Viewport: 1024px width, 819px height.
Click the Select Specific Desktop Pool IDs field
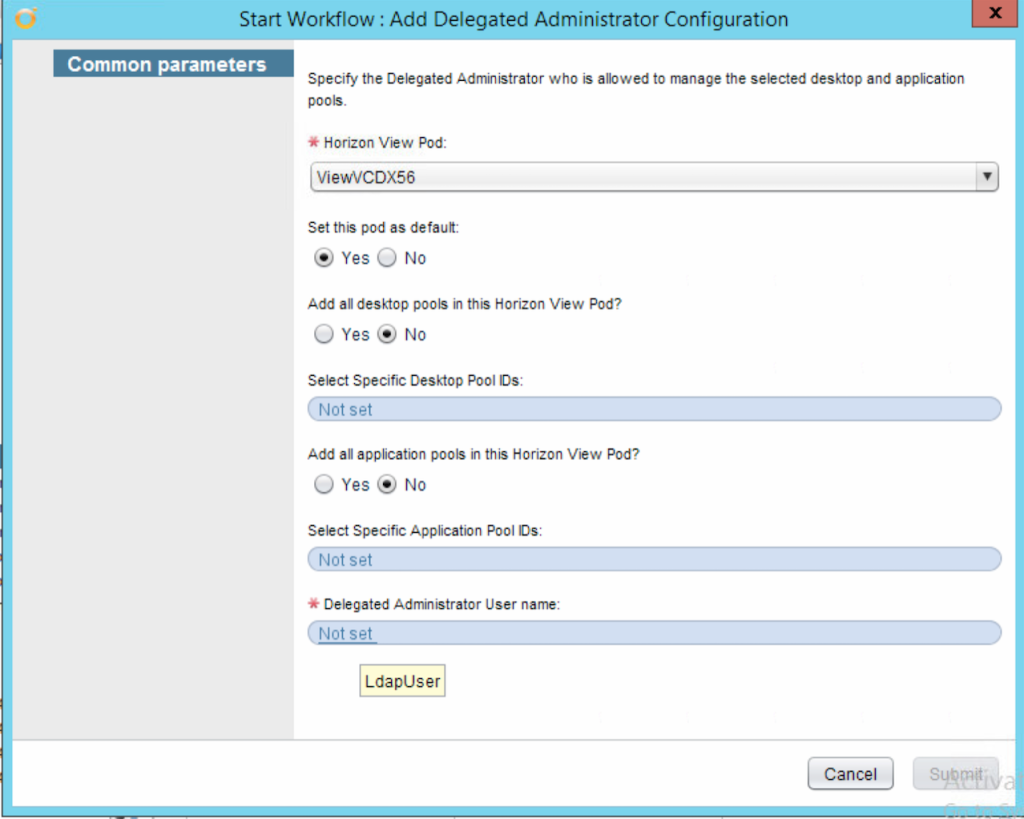[x=654, y=410]
